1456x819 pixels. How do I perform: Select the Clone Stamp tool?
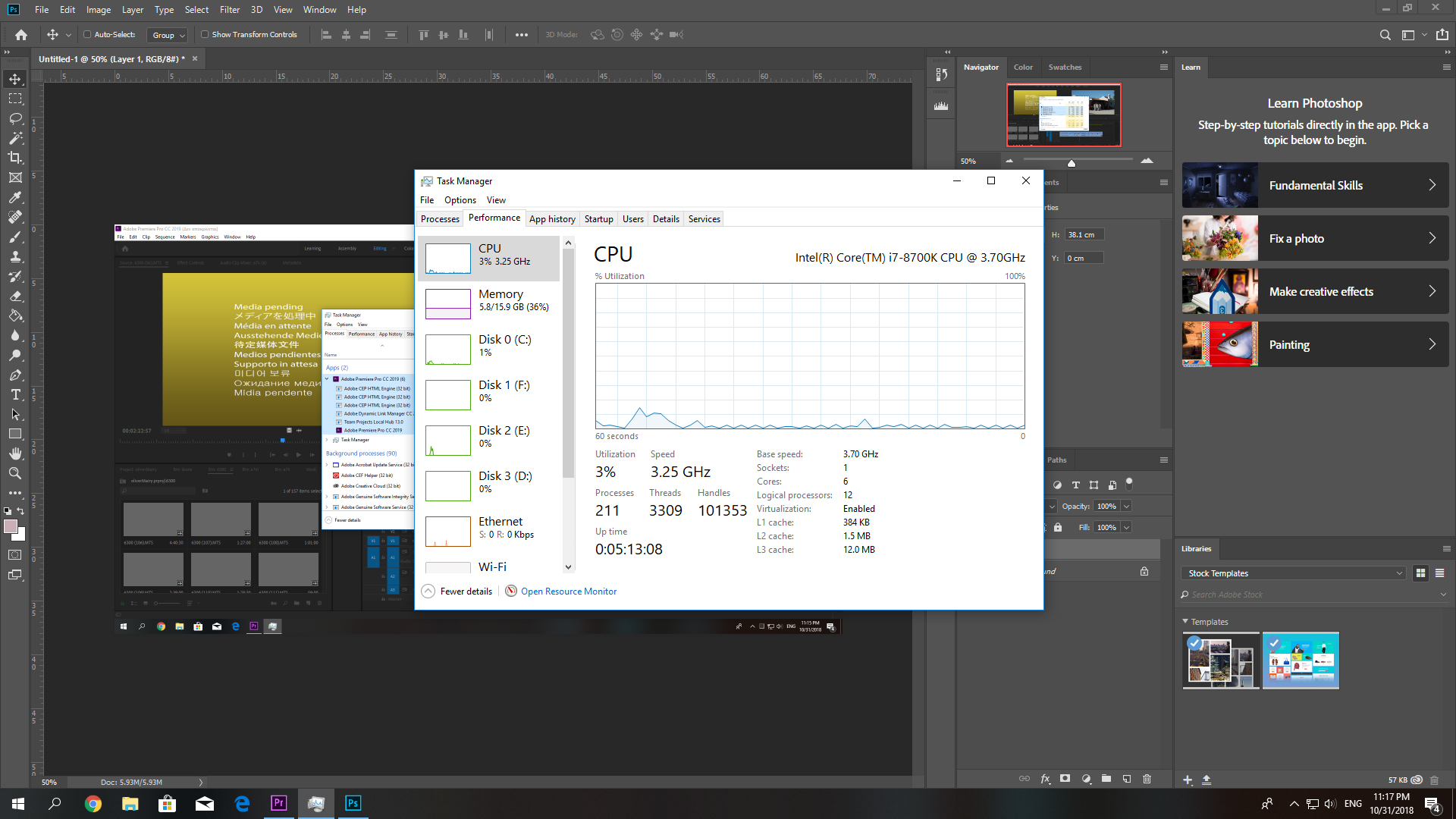15,256
